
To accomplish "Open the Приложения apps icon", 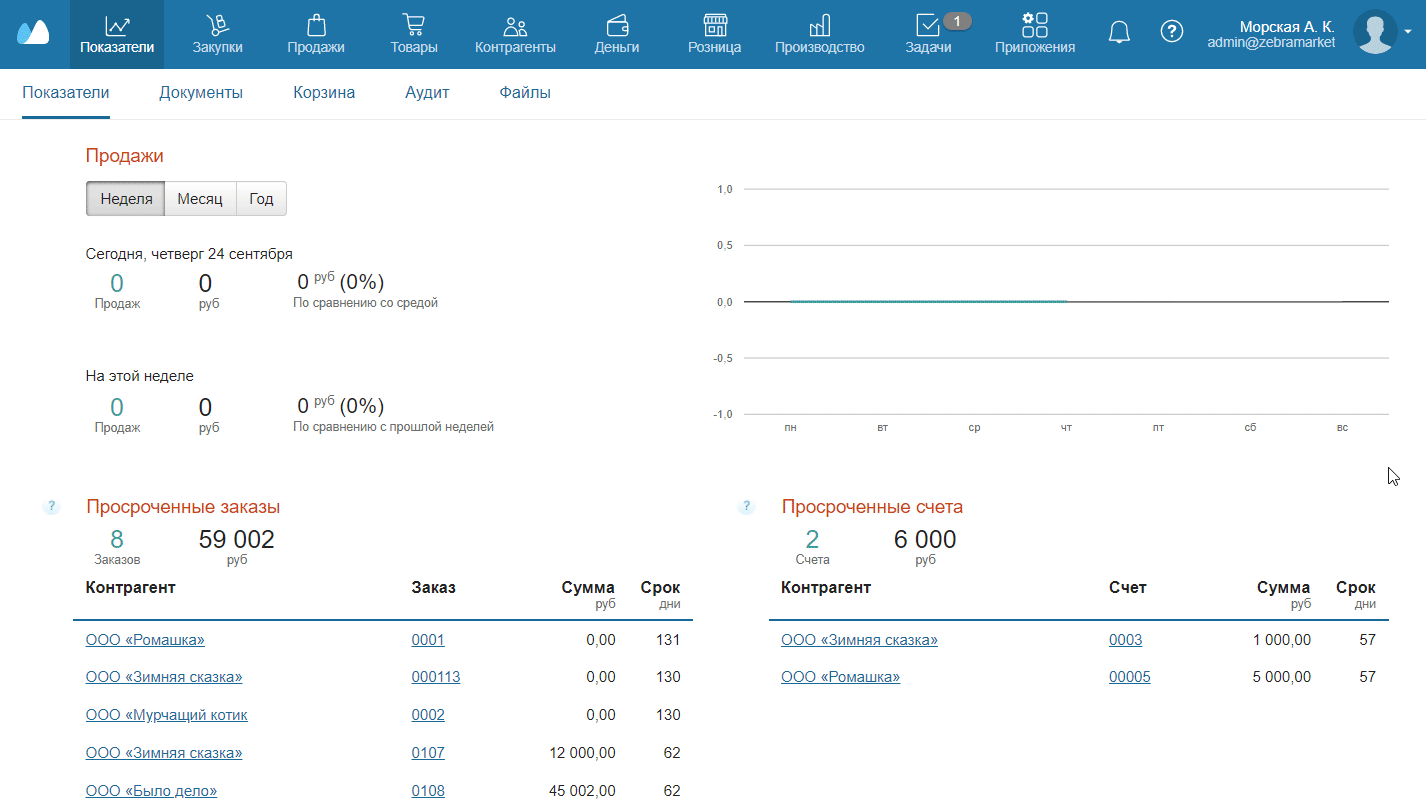I will tap(1035, 26).
